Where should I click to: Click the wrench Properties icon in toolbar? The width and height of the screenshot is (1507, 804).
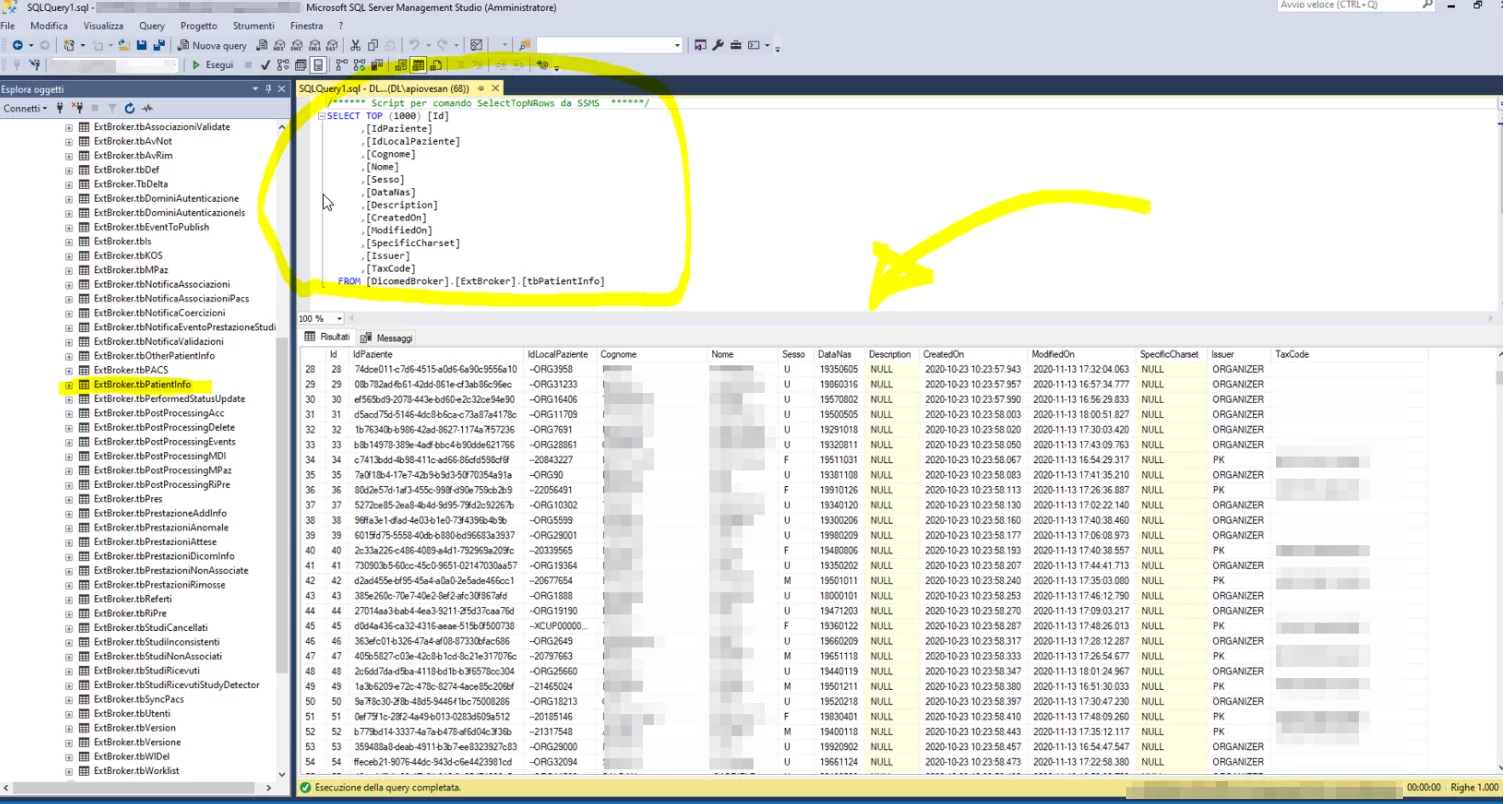click(717, 45)
